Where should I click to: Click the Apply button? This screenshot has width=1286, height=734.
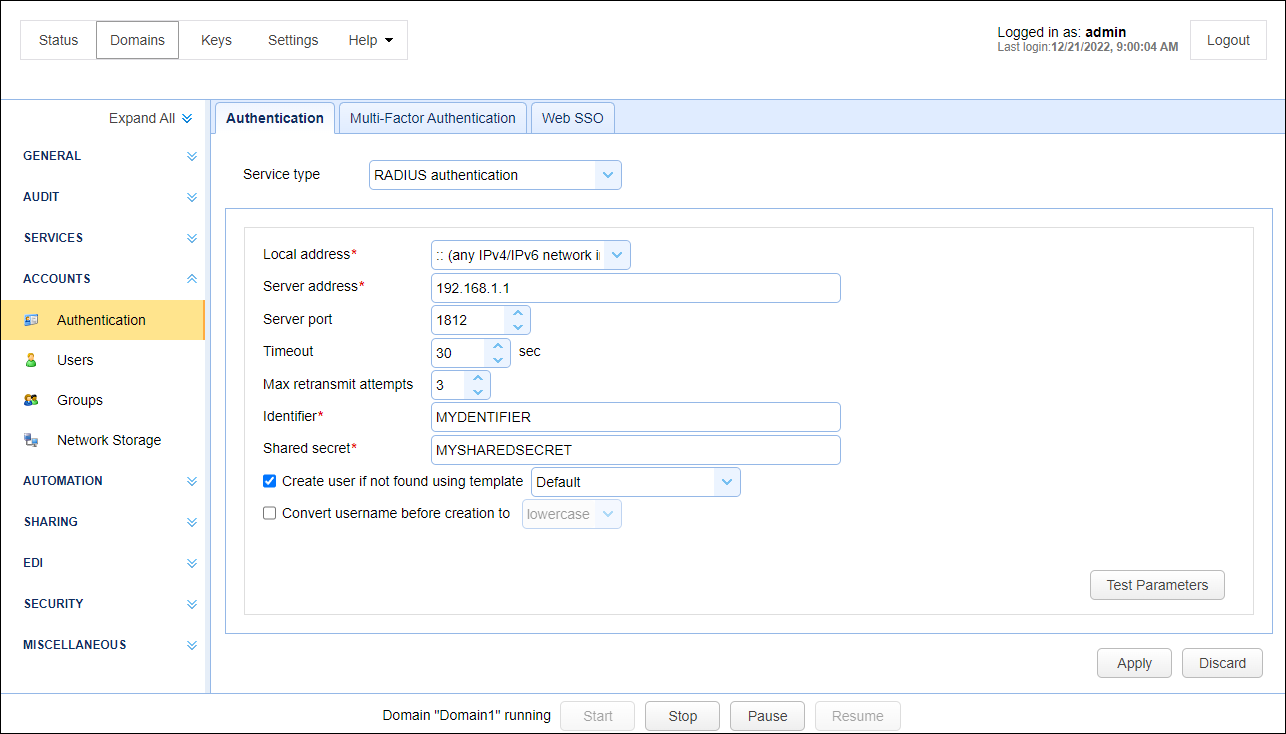pos(1134,663)
